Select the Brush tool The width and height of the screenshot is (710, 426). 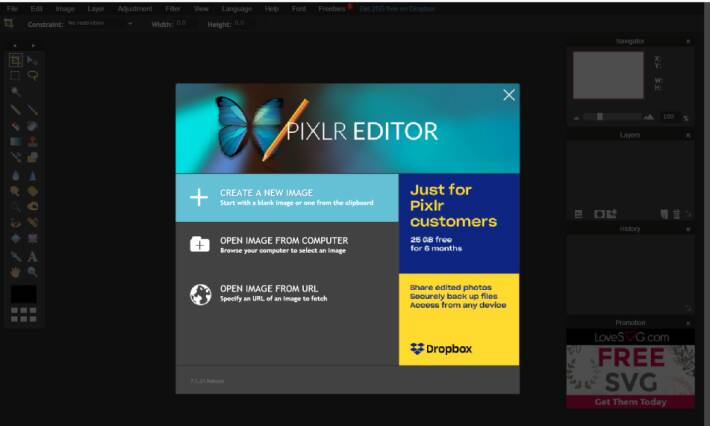coord(32,109)
